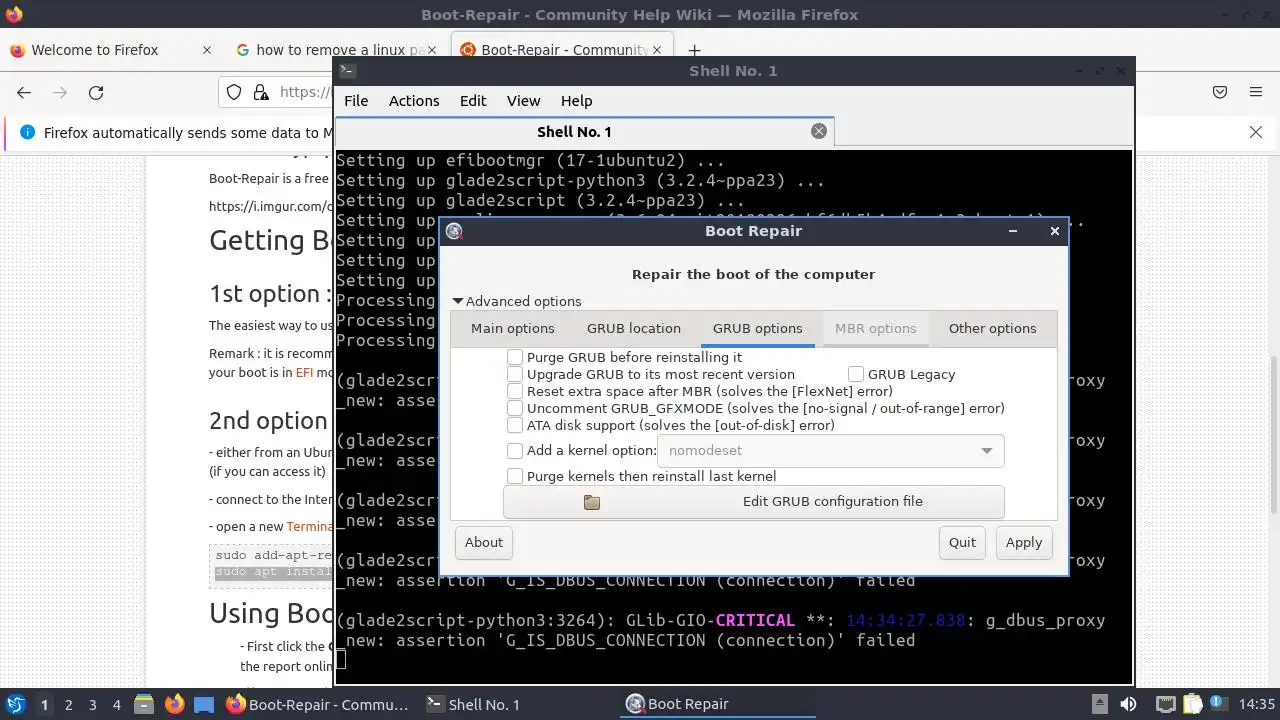Switch to workspace 2 in the taskbar

(x=68, y=704)
